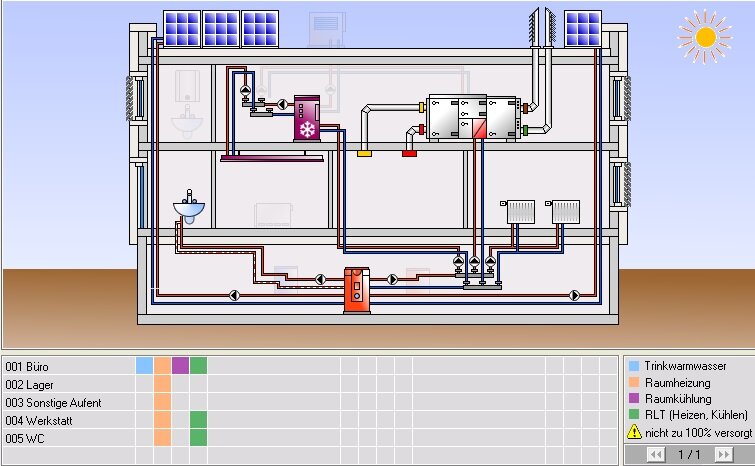Click the pump right of the boiler
Viewport: 755px width, 466px height.
[392, 279]
